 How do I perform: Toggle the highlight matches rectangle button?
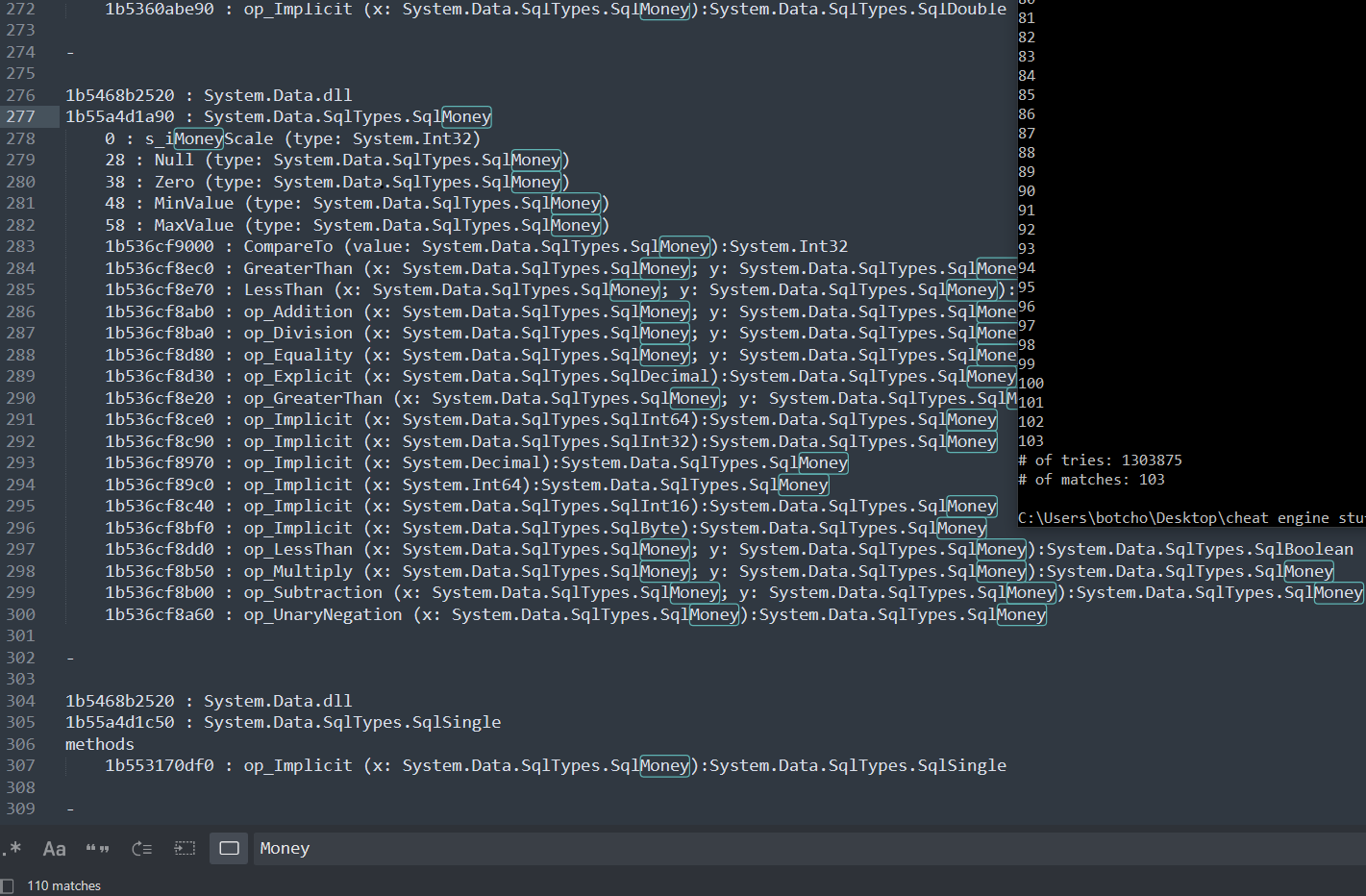click(229, 848)
